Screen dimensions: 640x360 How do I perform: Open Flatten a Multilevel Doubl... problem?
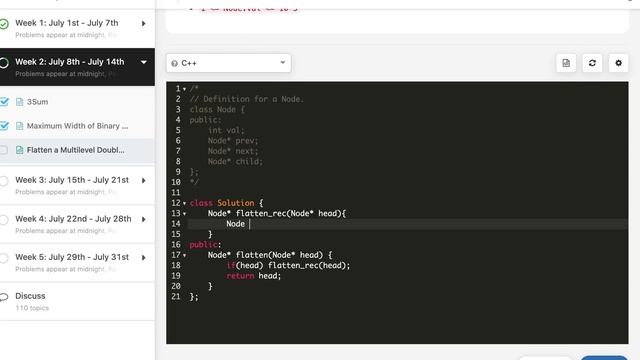click(x=76, y=150)
